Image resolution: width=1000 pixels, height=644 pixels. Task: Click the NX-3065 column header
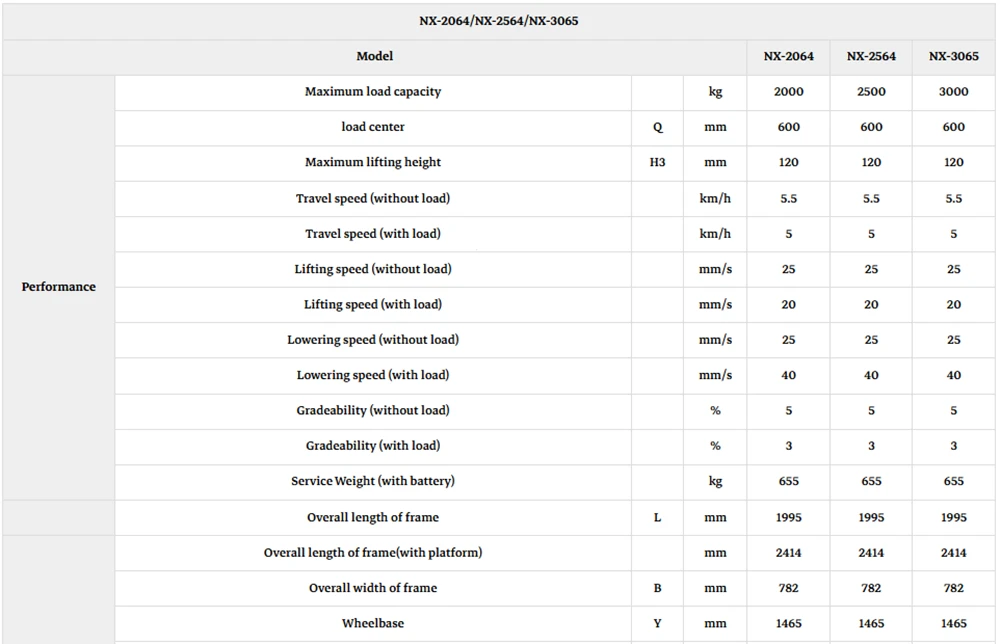953,56
